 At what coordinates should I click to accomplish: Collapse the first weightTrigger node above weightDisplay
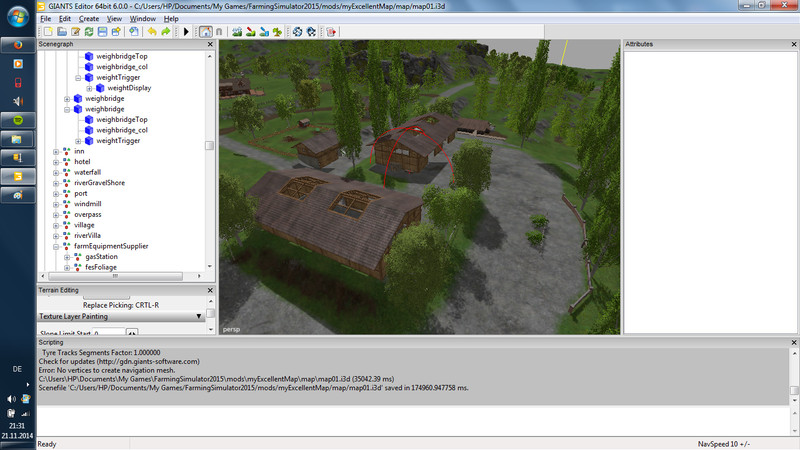point(78,78)
